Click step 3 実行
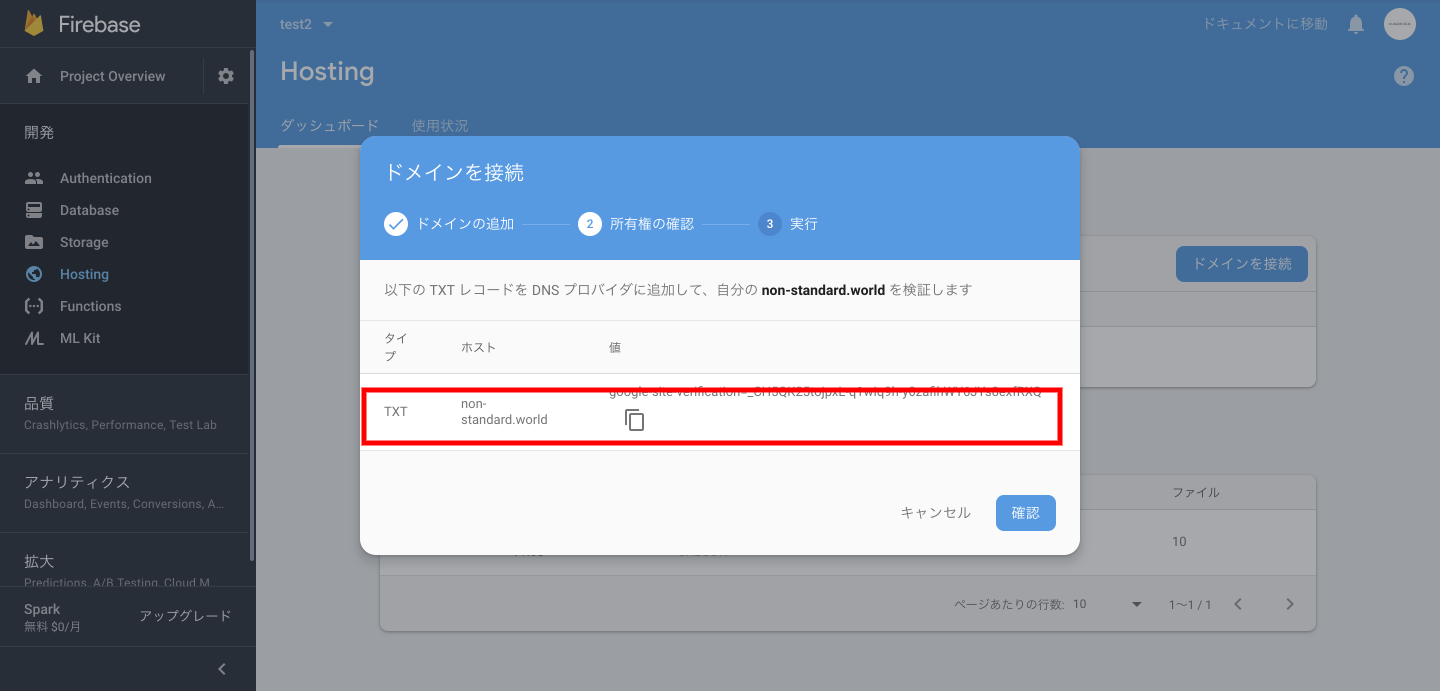This screenshot has width=1440, height=691. 788,224
